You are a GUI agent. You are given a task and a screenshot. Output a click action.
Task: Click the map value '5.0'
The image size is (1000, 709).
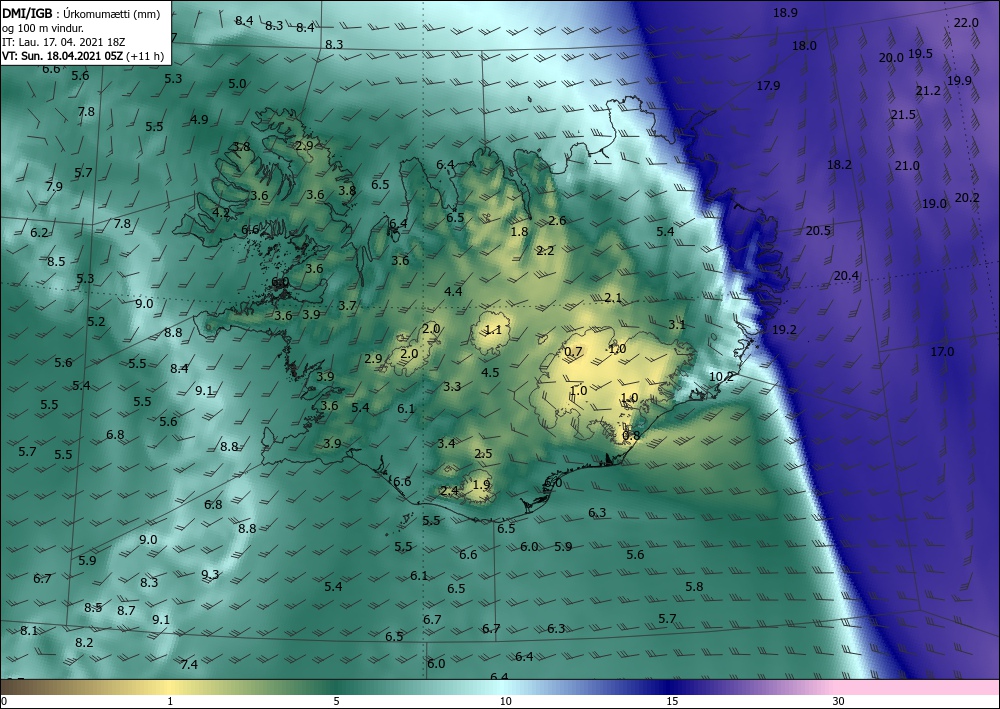tap(237, 84)
